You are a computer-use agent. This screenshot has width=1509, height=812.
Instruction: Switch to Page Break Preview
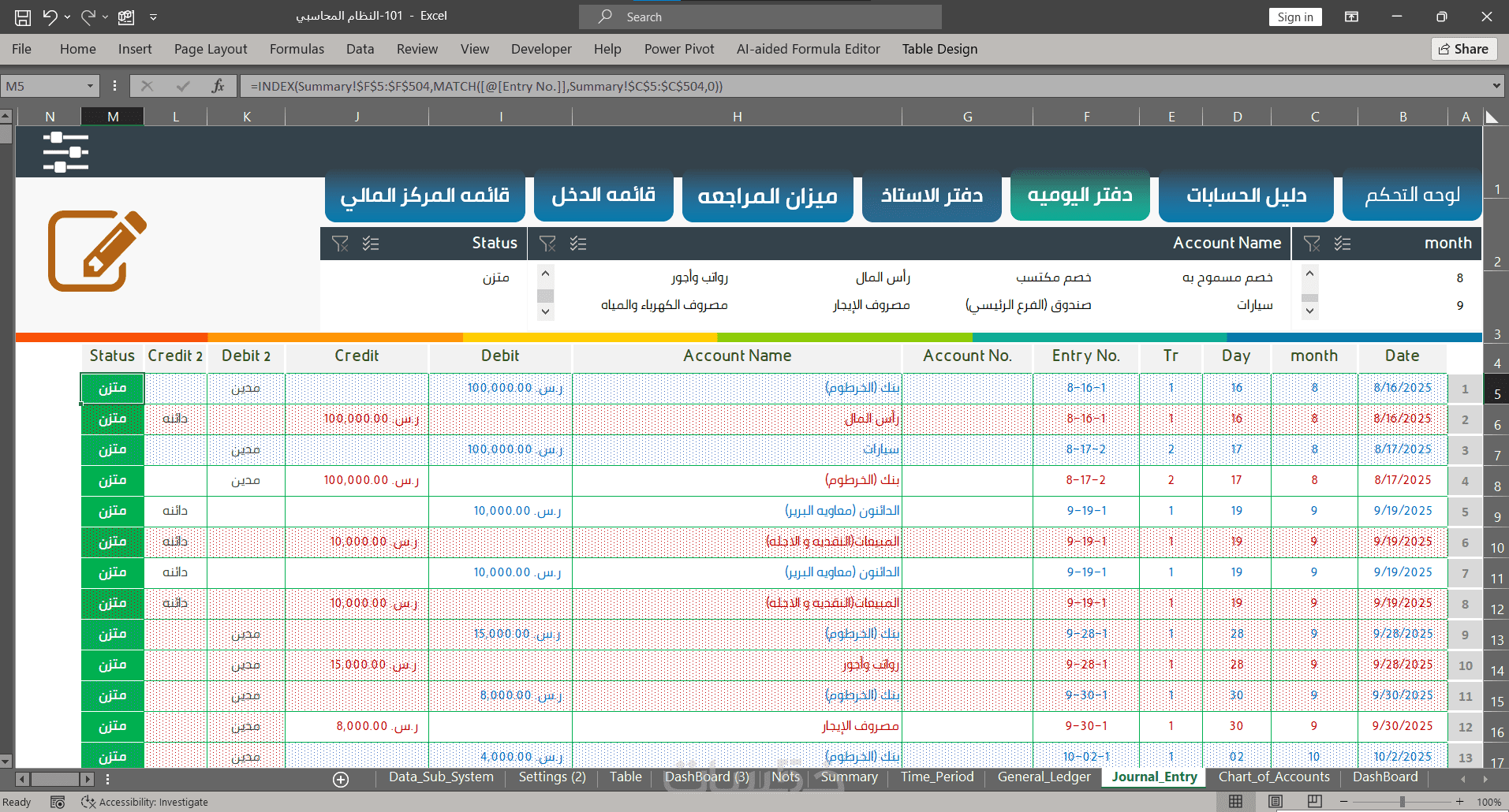[1314, 802]
